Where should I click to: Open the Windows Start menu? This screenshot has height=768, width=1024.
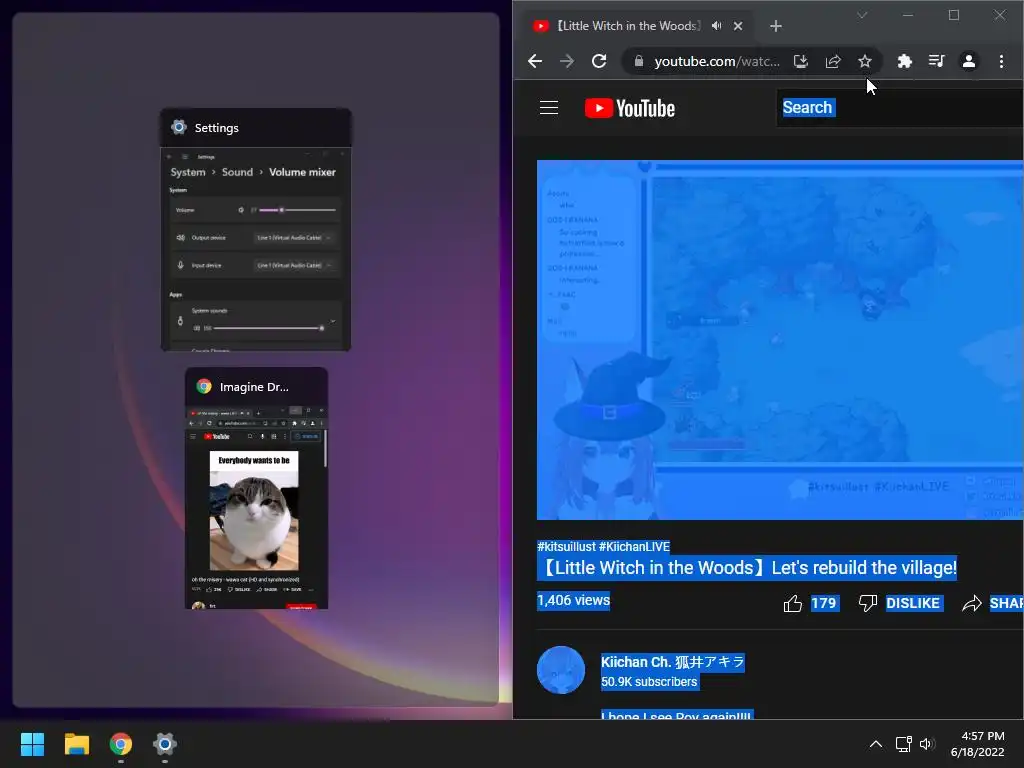(x=32, y=744)
